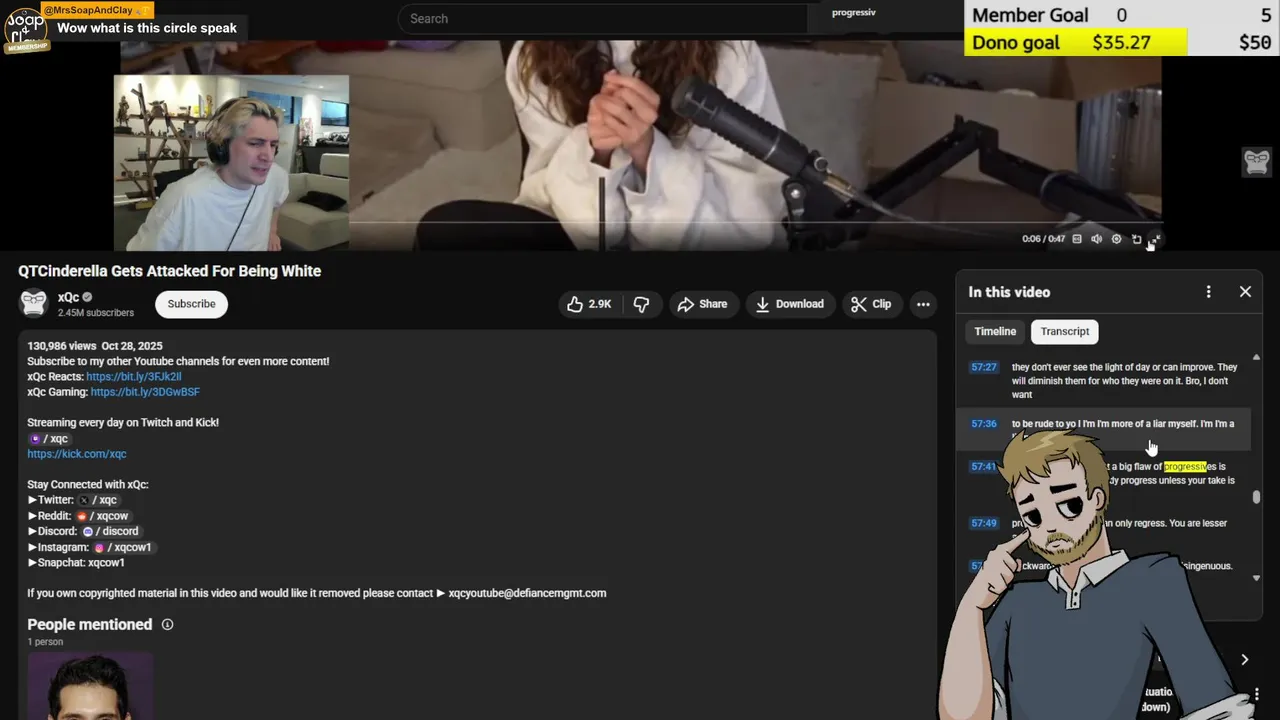Click inside the Search field
The image size is (1280, 720).
602,18
